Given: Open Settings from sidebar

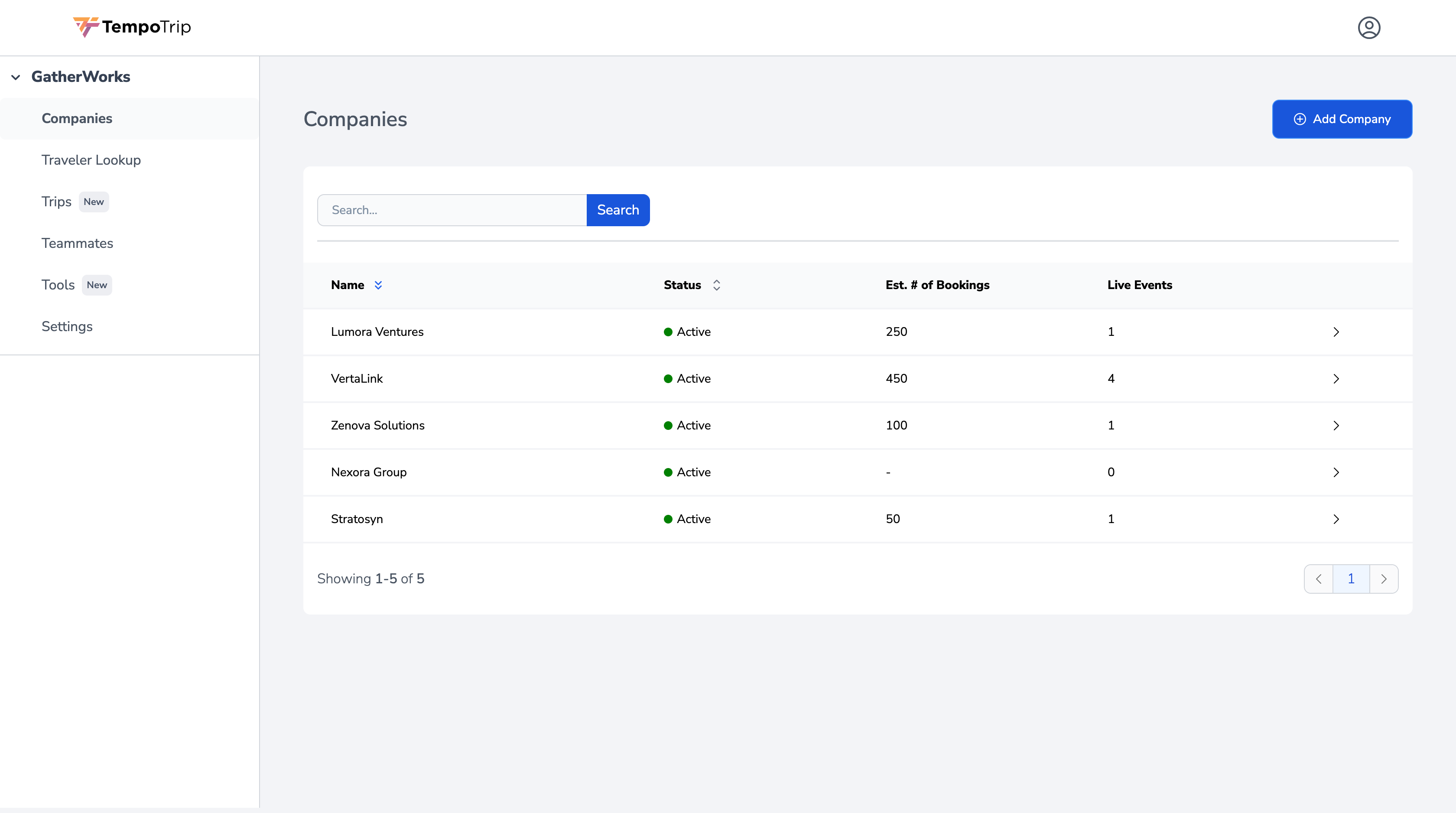Looking at the screenshot, I should (x=67, y=326).
